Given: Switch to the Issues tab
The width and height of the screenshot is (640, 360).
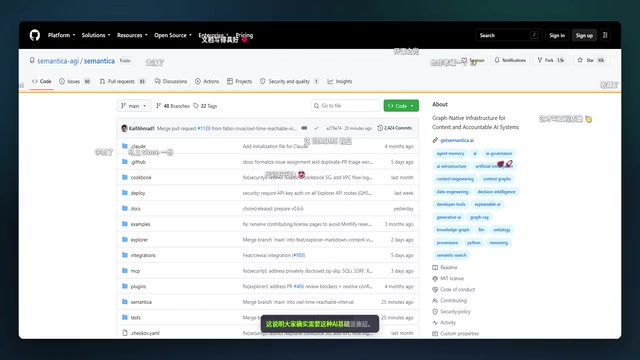Looking at the screenshot, I should click(75, 81).
